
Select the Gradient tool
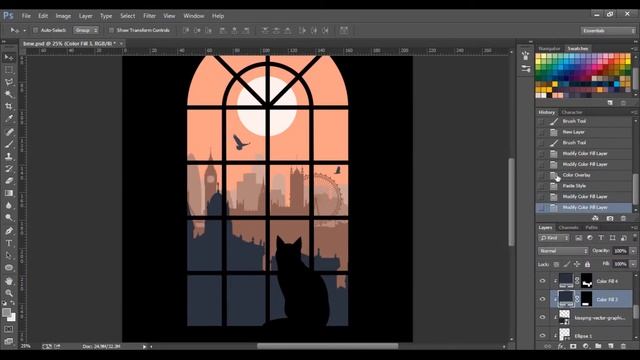[9, 193]
